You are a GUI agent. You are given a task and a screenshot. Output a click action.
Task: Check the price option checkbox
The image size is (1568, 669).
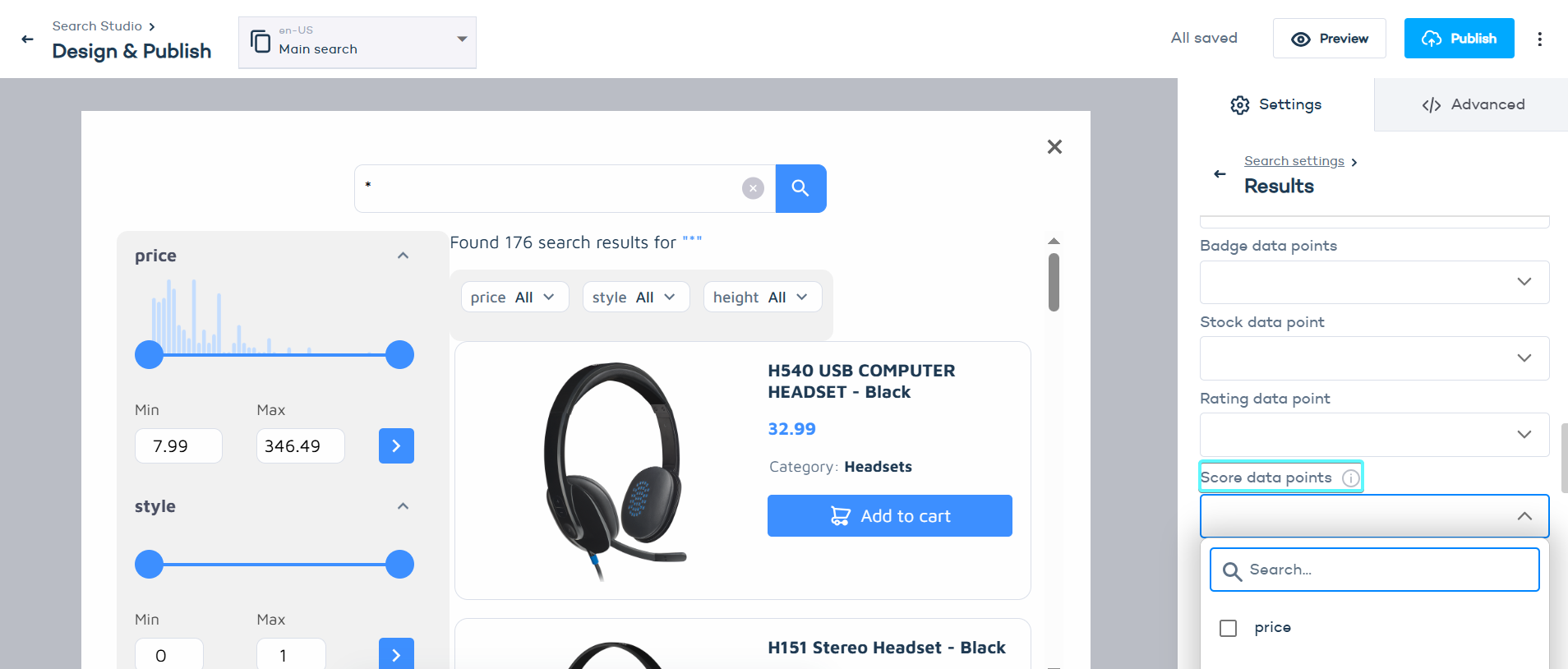1228,628
